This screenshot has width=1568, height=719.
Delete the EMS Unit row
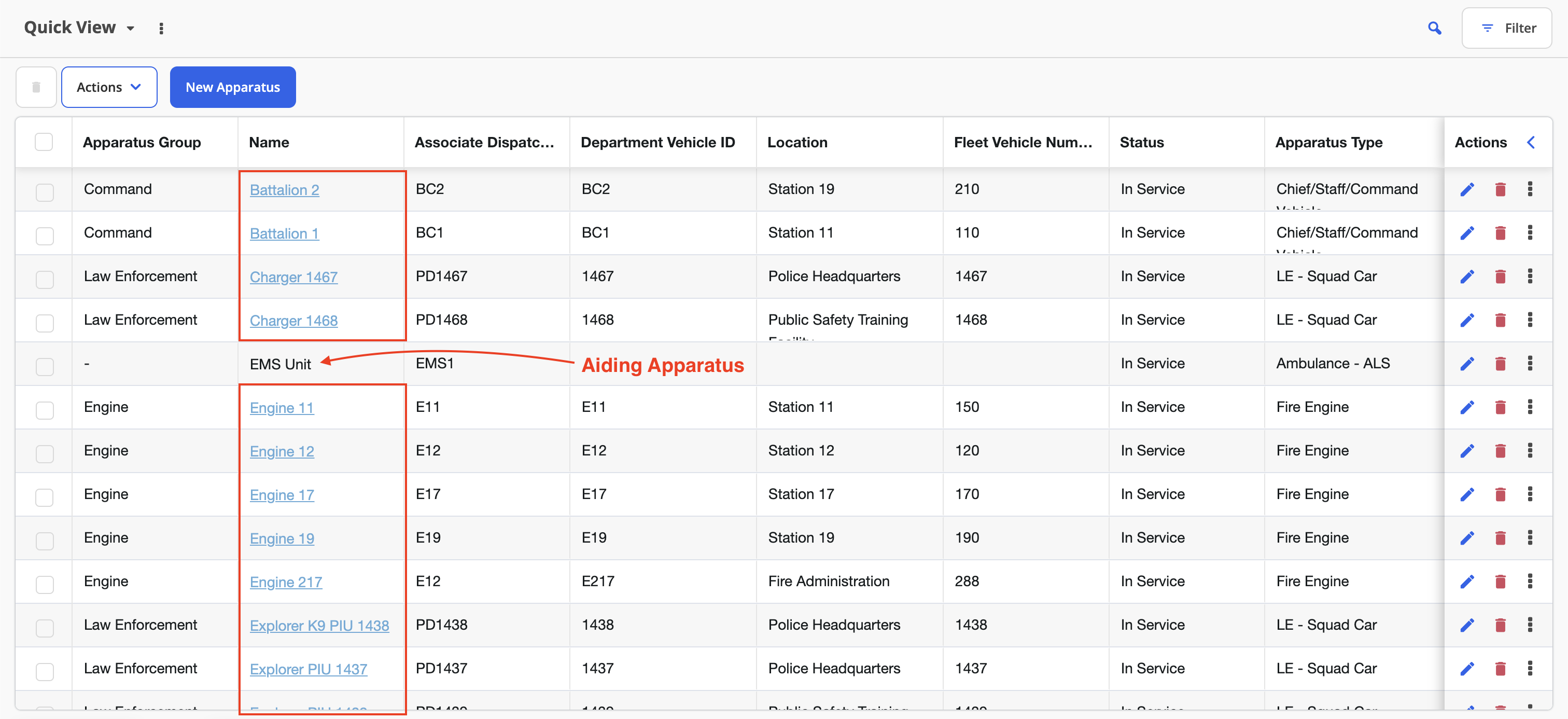[1500, 364]
